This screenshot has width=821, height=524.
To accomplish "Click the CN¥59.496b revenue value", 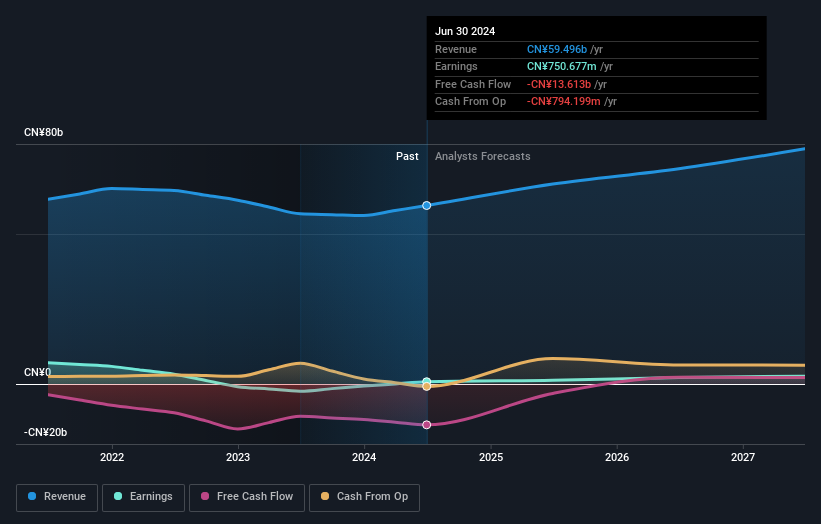I will 557,49.
